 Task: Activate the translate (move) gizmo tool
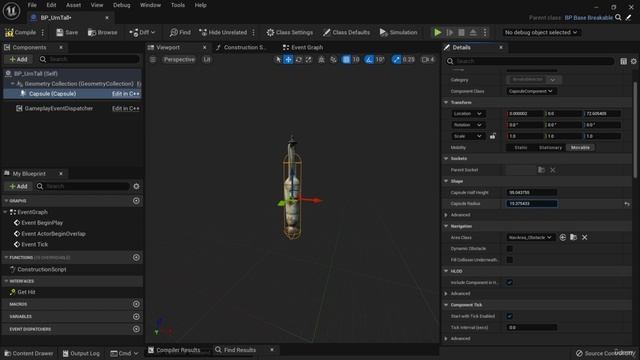coord(288,60)
